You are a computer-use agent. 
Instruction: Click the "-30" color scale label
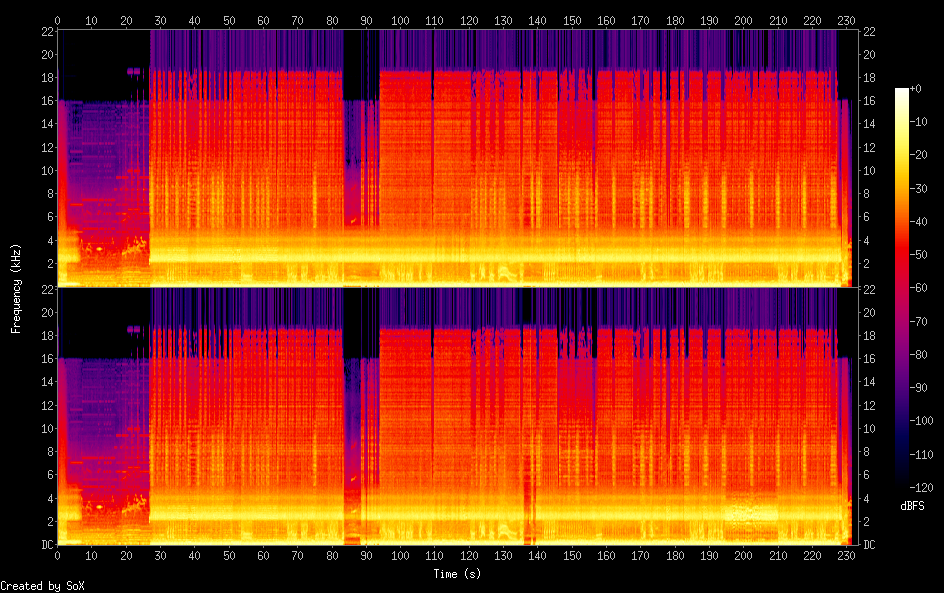918,188
